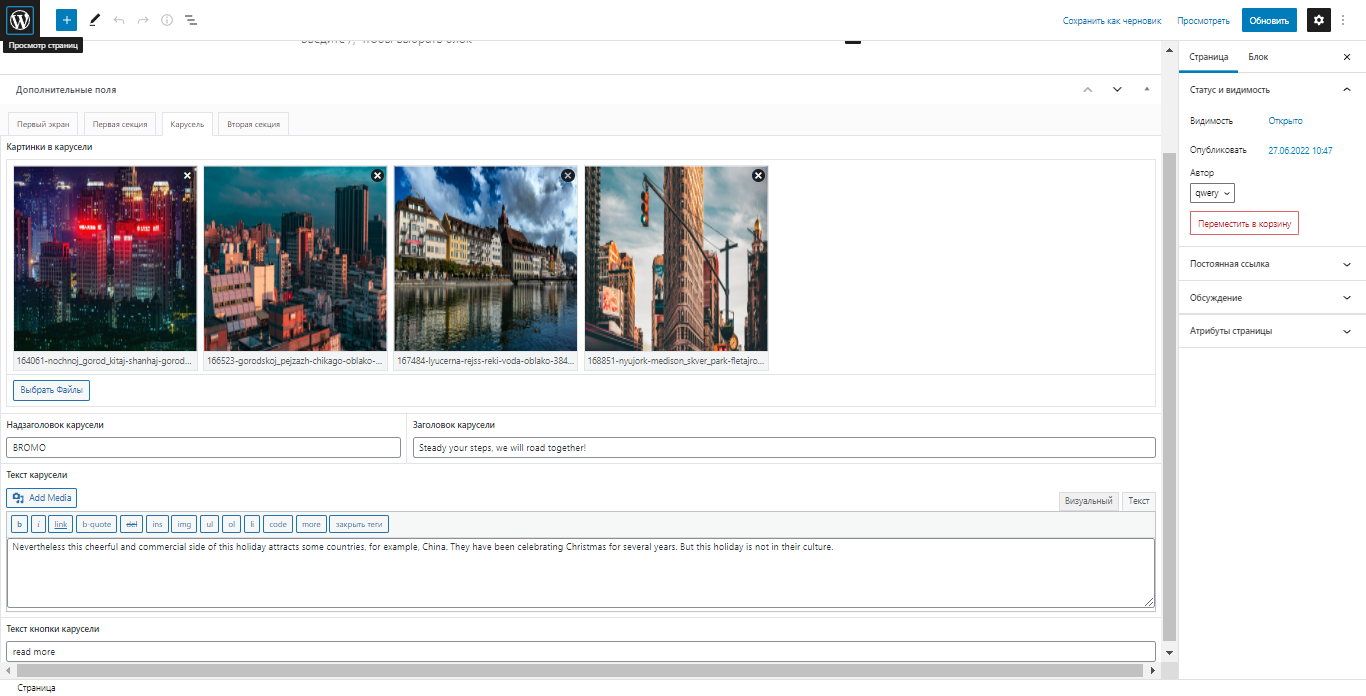Change visibility via the Открыто link

point(1285,121)
